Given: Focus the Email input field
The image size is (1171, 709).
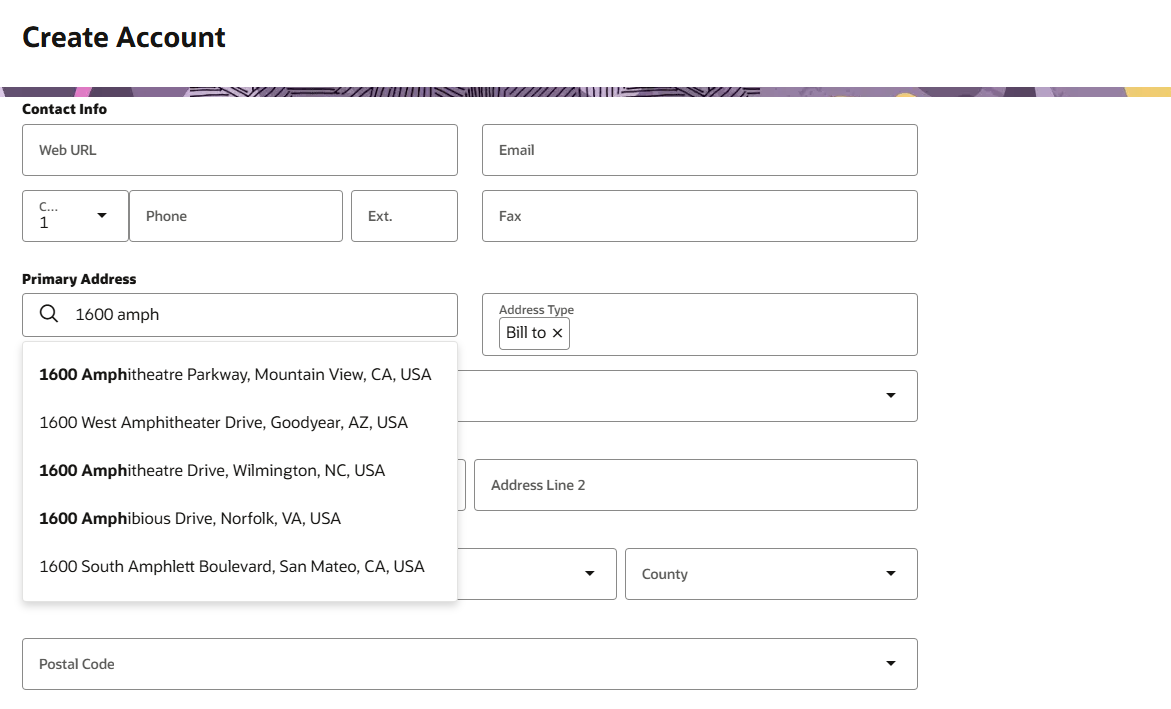Looking at the screenshot, I should click(x=700, y=150).
